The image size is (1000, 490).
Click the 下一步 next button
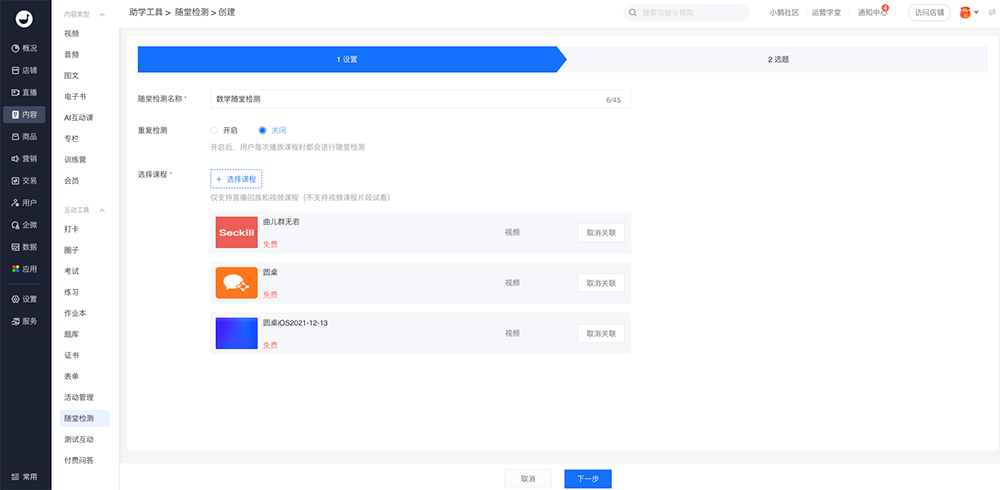[587, 479]
